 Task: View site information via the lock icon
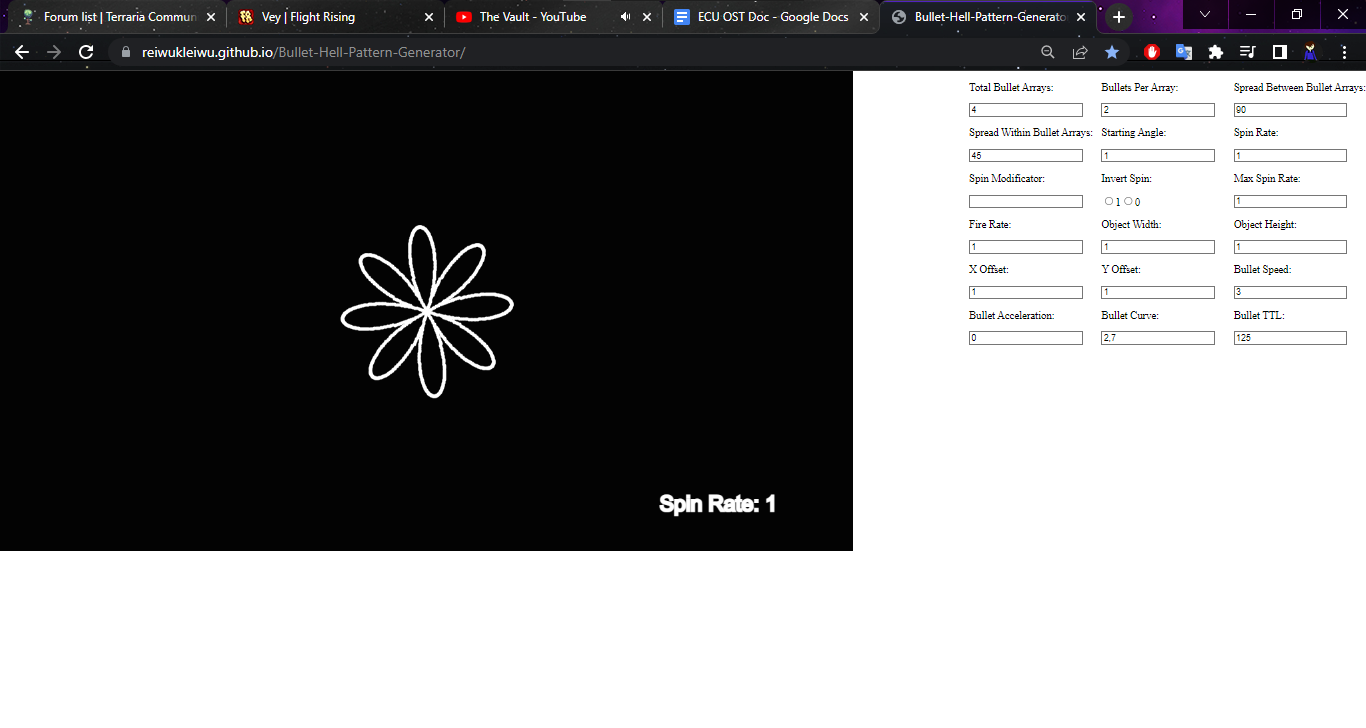(x=125, y=52)
